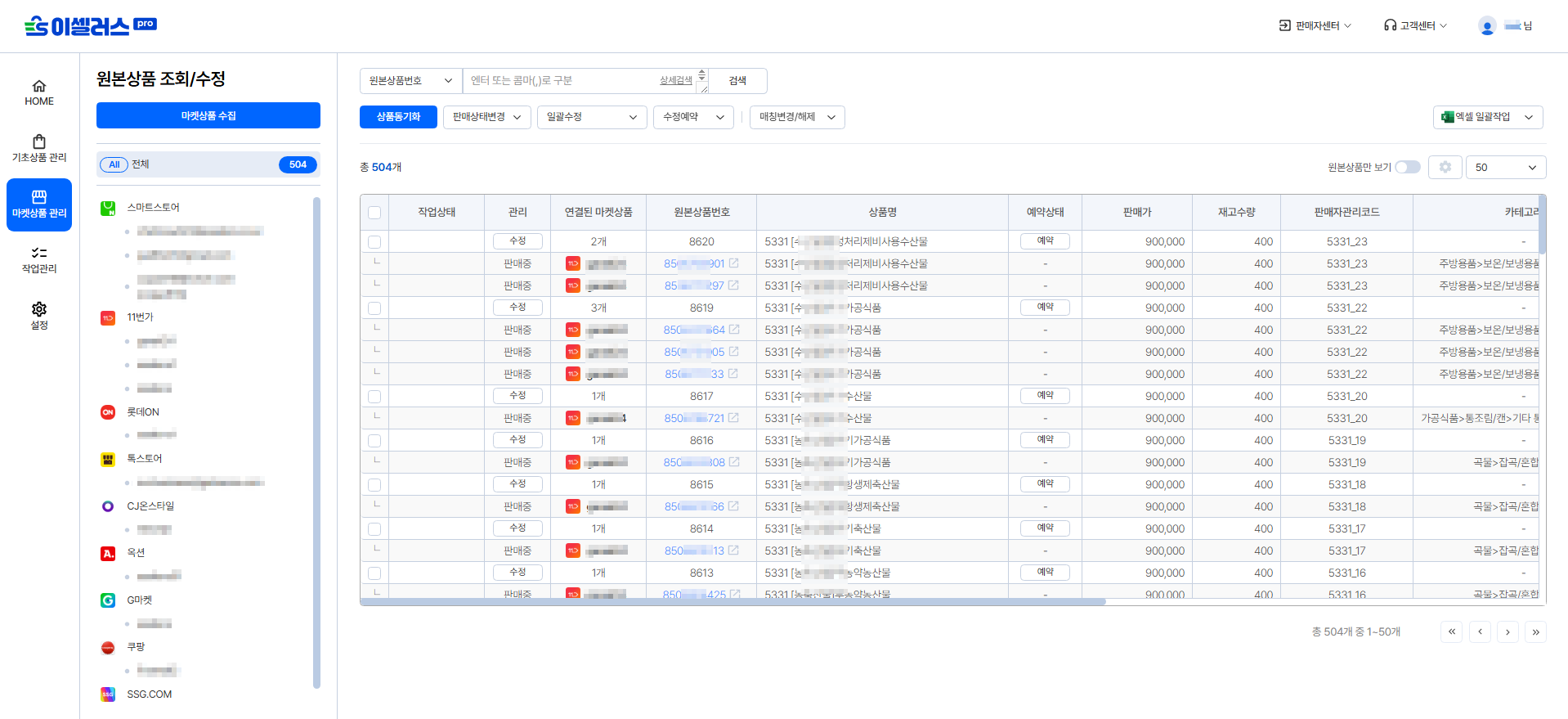1568x719 pixels.
Task: Click the eSellers pro logo
Action: 90,26
